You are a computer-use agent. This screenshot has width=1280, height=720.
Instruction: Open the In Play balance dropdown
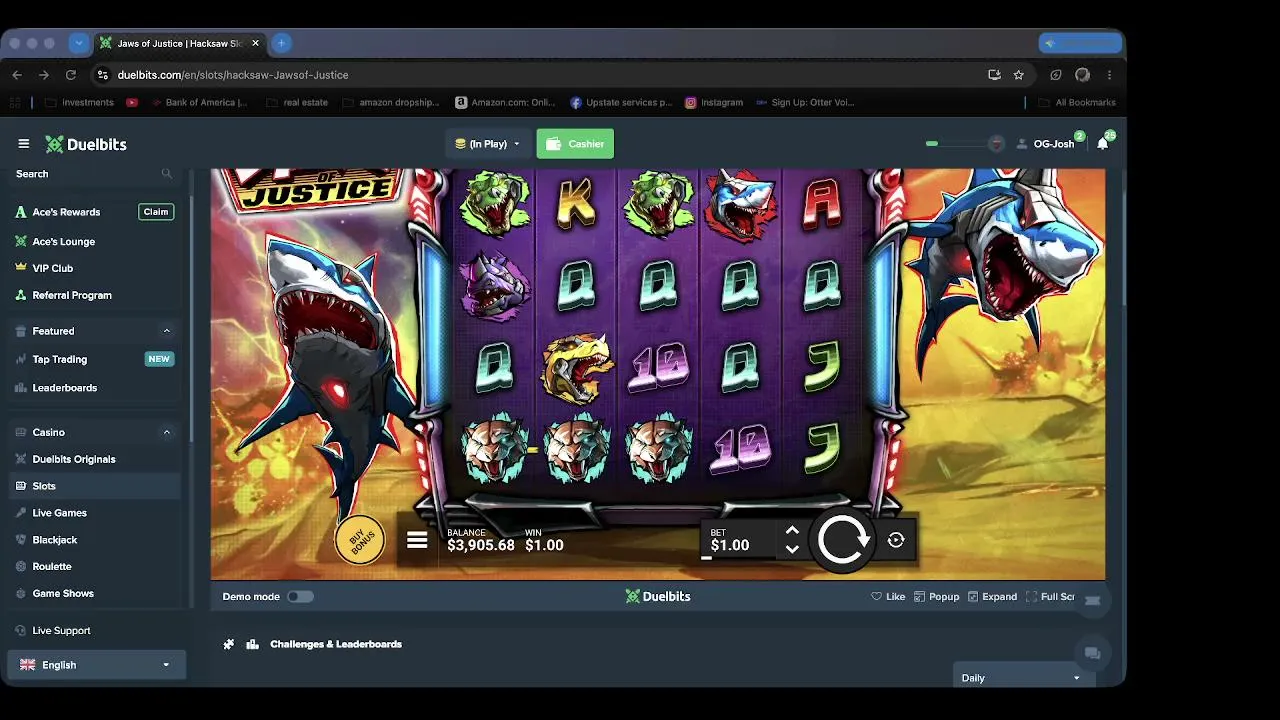[488, 144]
